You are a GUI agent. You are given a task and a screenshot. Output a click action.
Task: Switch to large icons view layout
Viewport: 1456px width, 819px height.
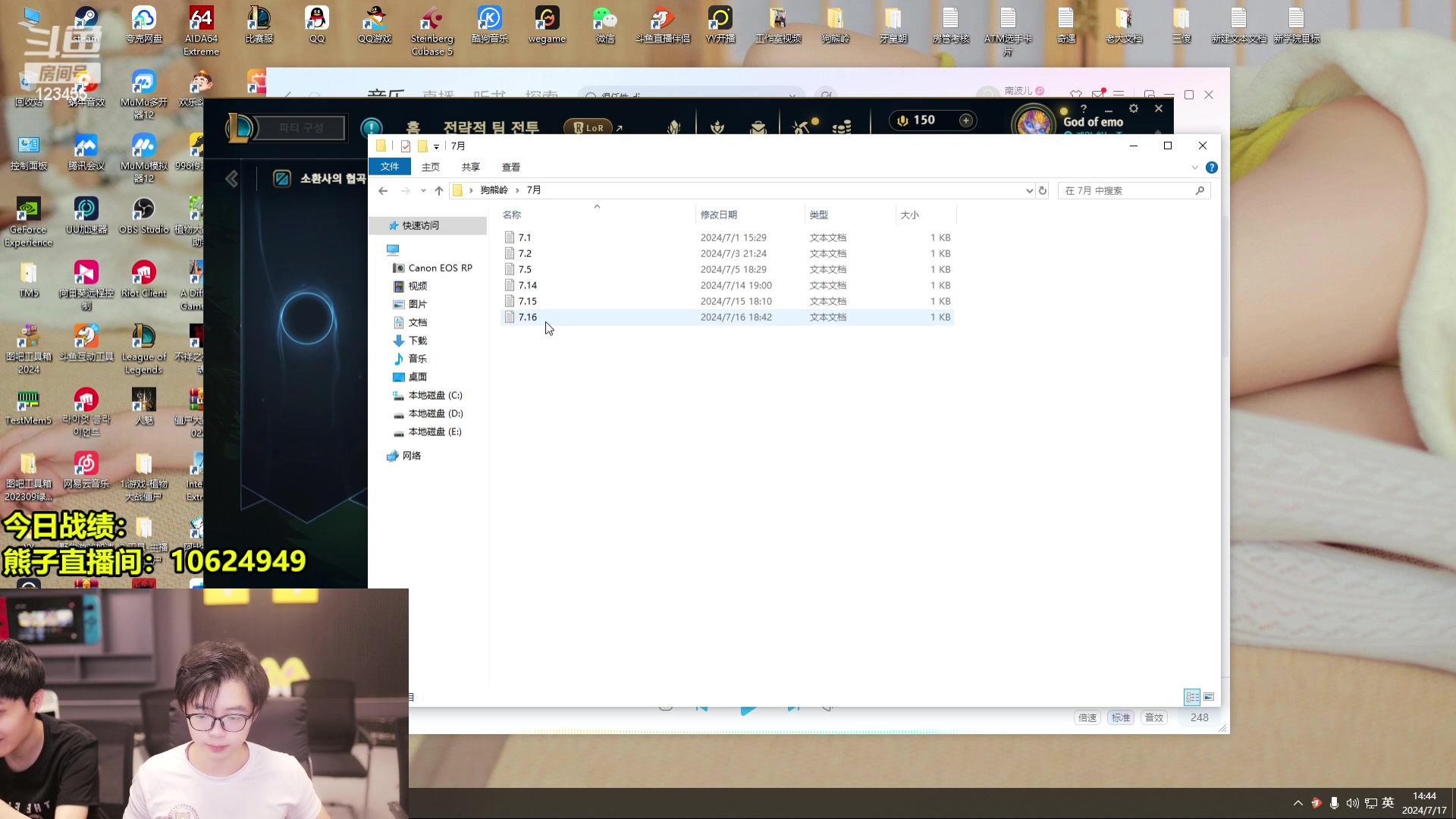(1209, 697)
